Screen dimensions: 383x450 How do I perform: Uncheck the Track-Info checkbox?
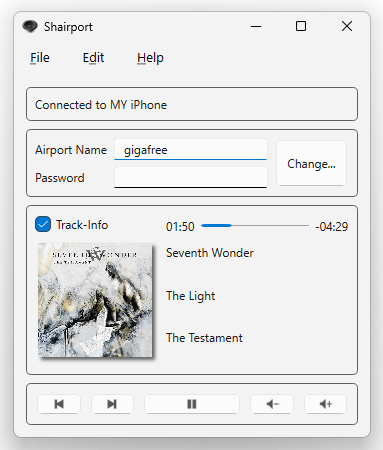tap(43, 224)
